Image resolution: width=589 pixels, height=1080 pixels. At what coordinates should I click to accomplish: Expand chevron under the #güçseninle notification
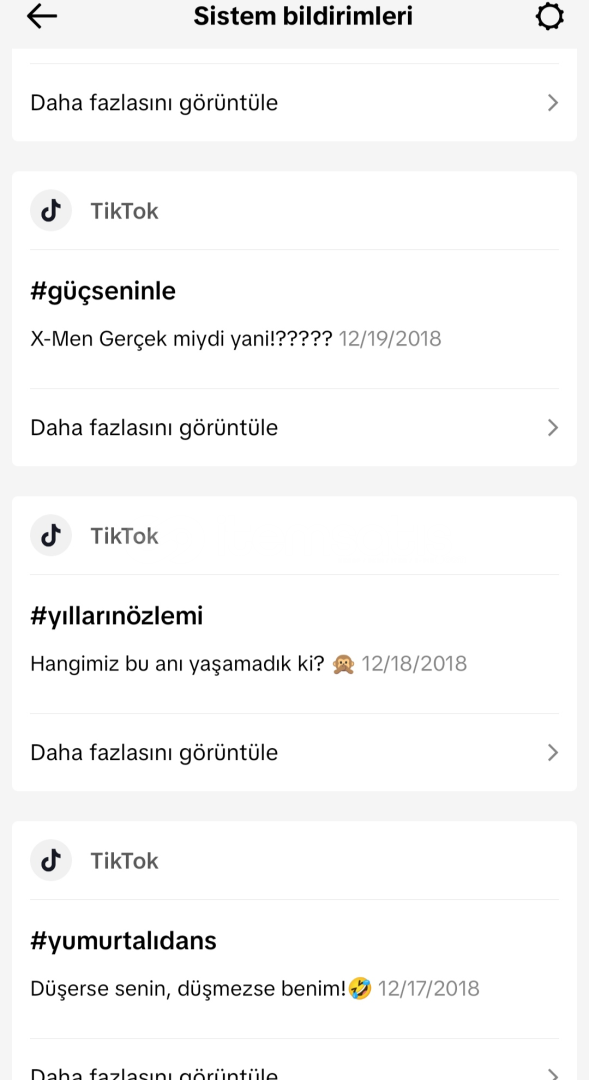click(552, 428)
